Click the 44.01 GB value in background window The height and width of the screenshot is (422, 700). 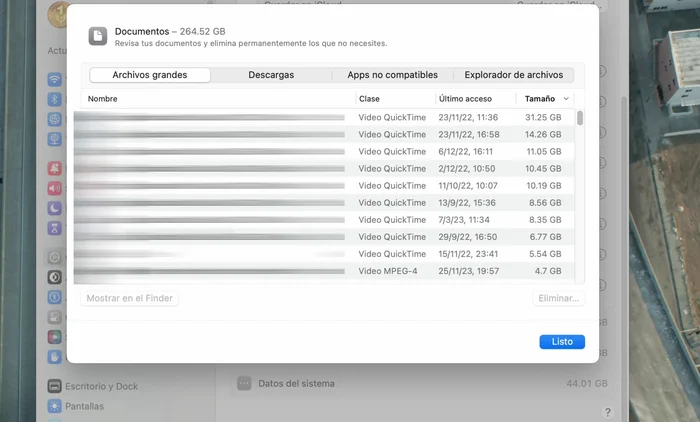coord(587,383)
